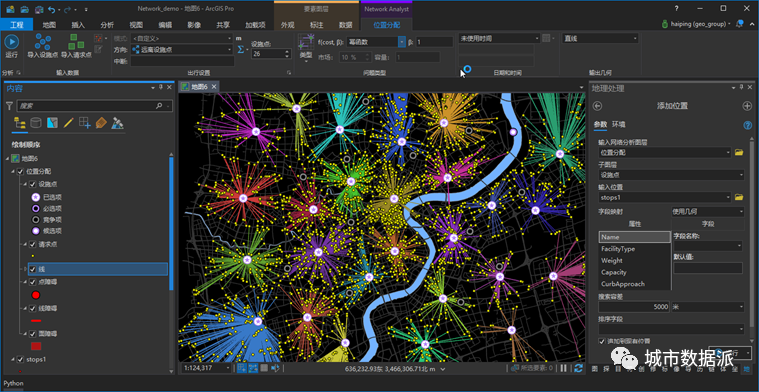Run the location-allocation analysis (运行)
Screen dimensions: 759x392
(x=12, y=43)
